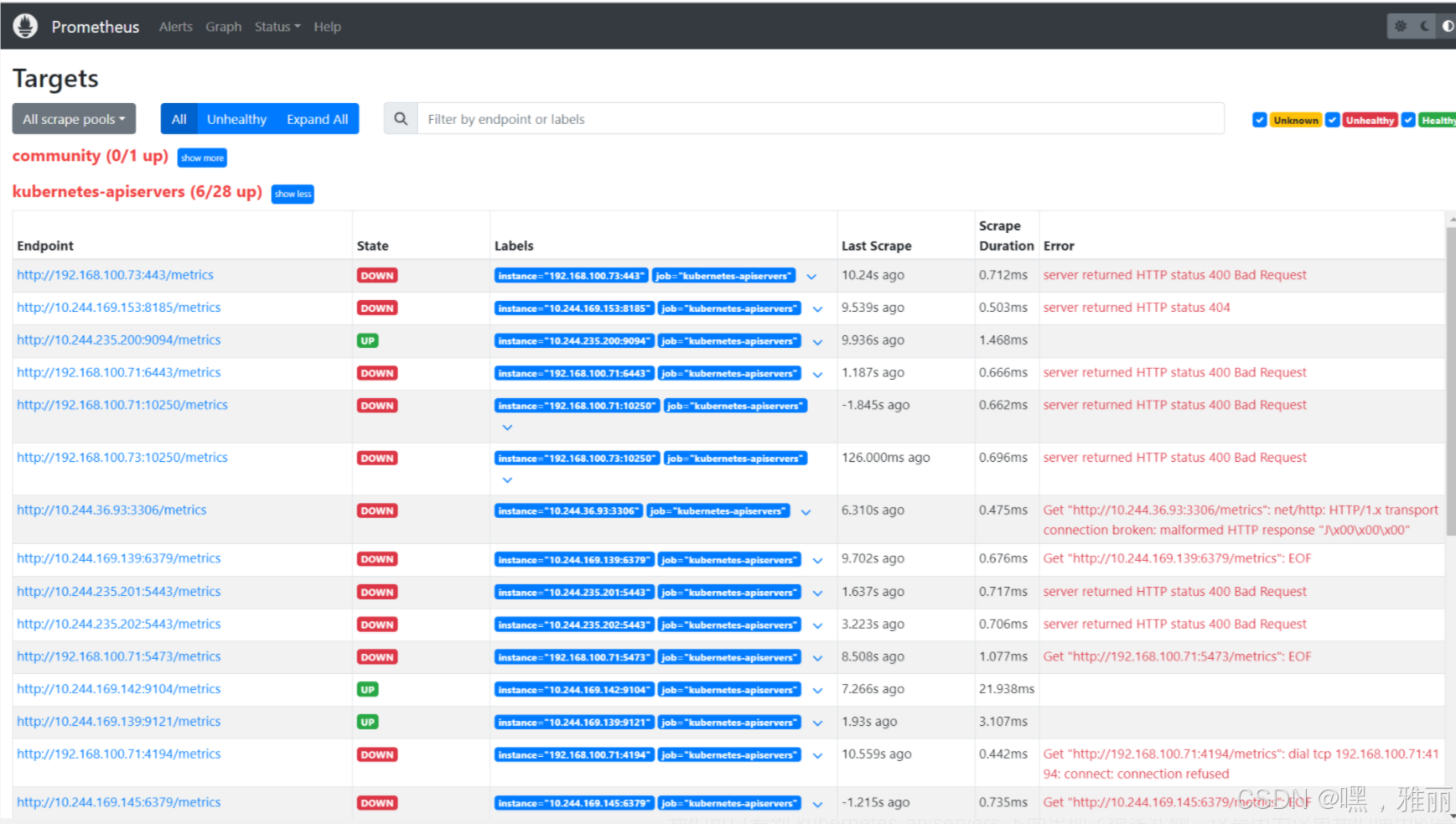Click job label badge in 10.244.169.139:9121 row
Image resolution: width=1456 pixels, height=824 pixels.
coord(729,723)
